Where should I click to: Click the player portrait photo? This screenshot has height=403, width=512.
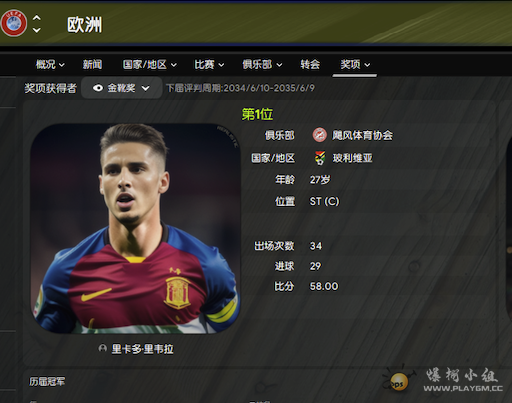(135, 229)
